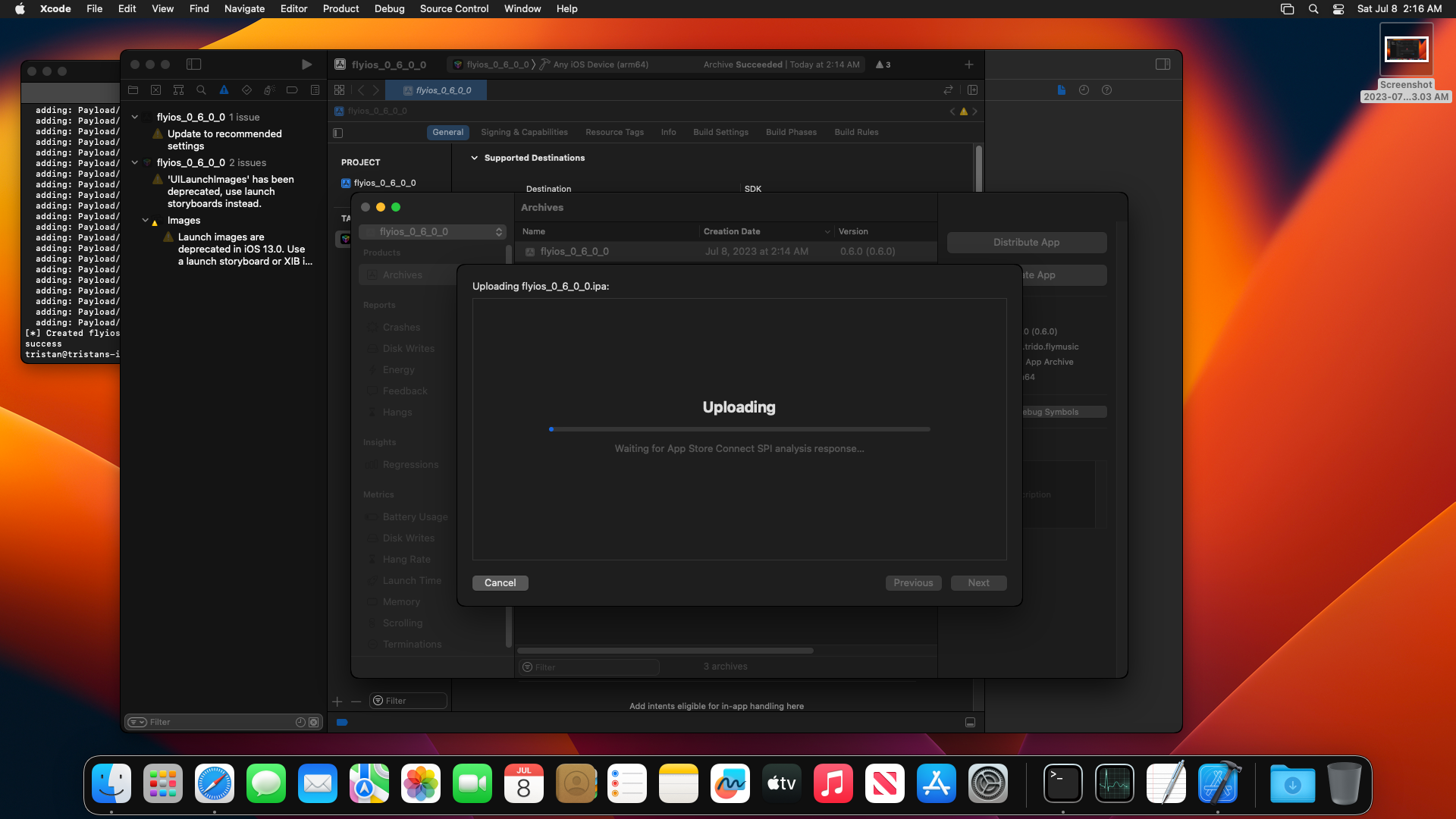
Task: Click the Uploading progress bar
Action: click(x=739, y=429)
